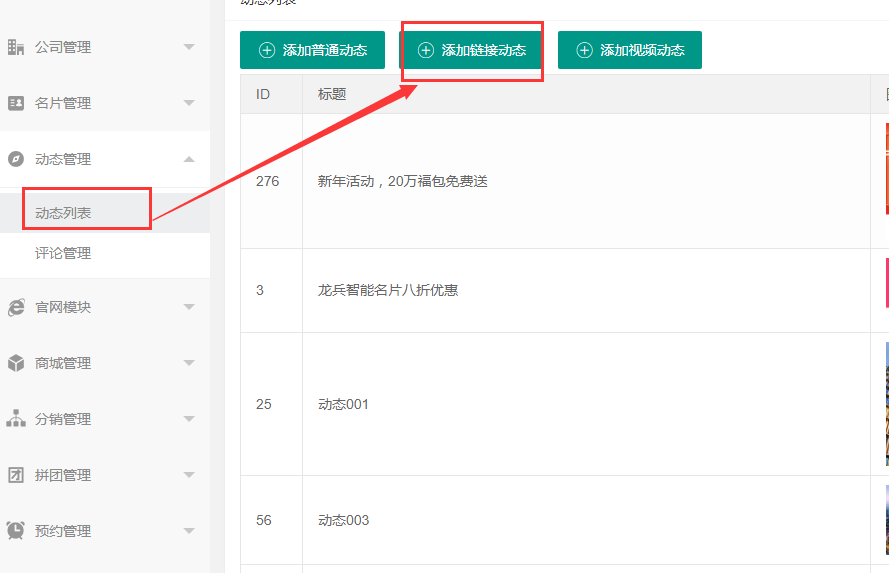Click the group icon beside 拼团管理
Image resolution: width=889 pixels, height=573 pixels.
[x=16, y=475]
